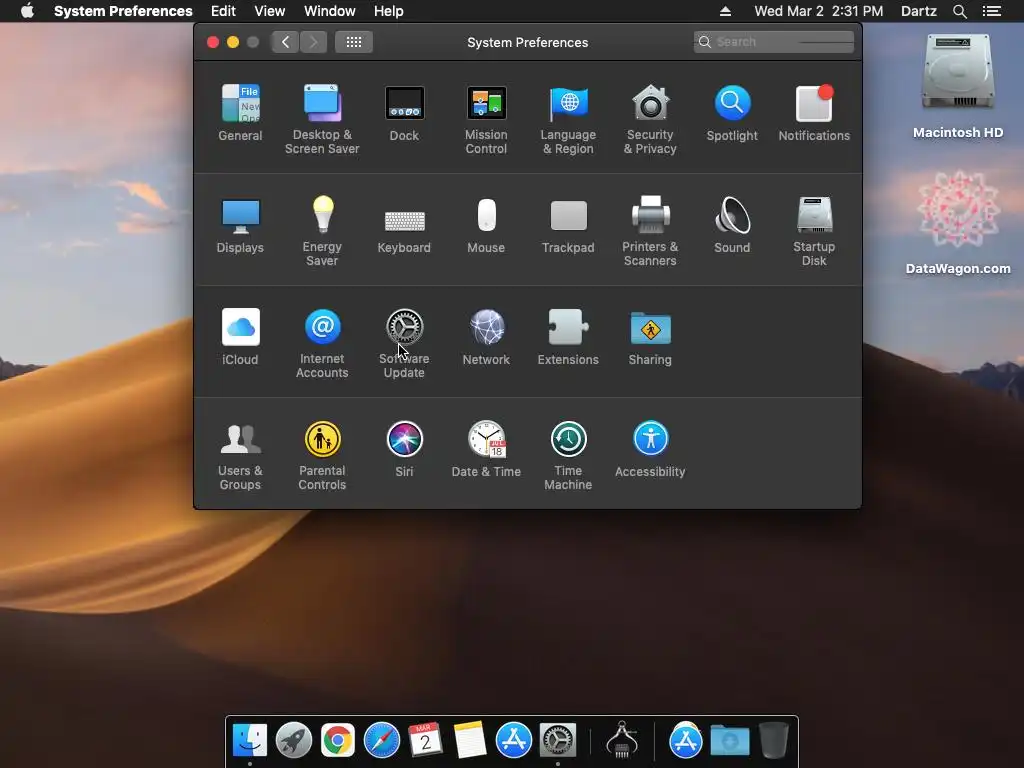
Task: Open Notes from the Dock
Action: pyautogui.click(x=470, y=741)
